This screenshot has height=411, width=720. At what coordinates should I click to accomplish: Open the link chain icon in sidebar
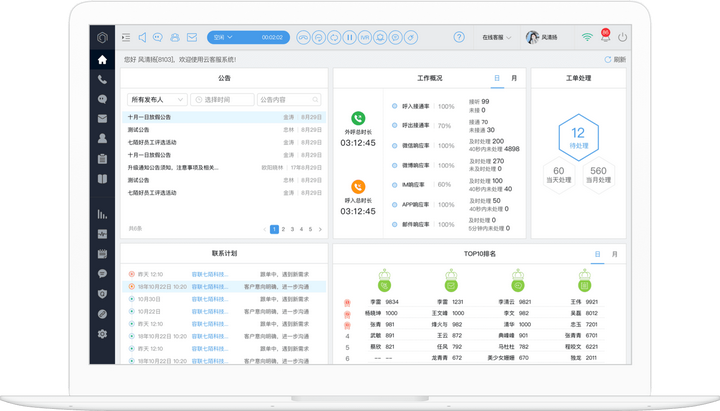click(102, 314)
